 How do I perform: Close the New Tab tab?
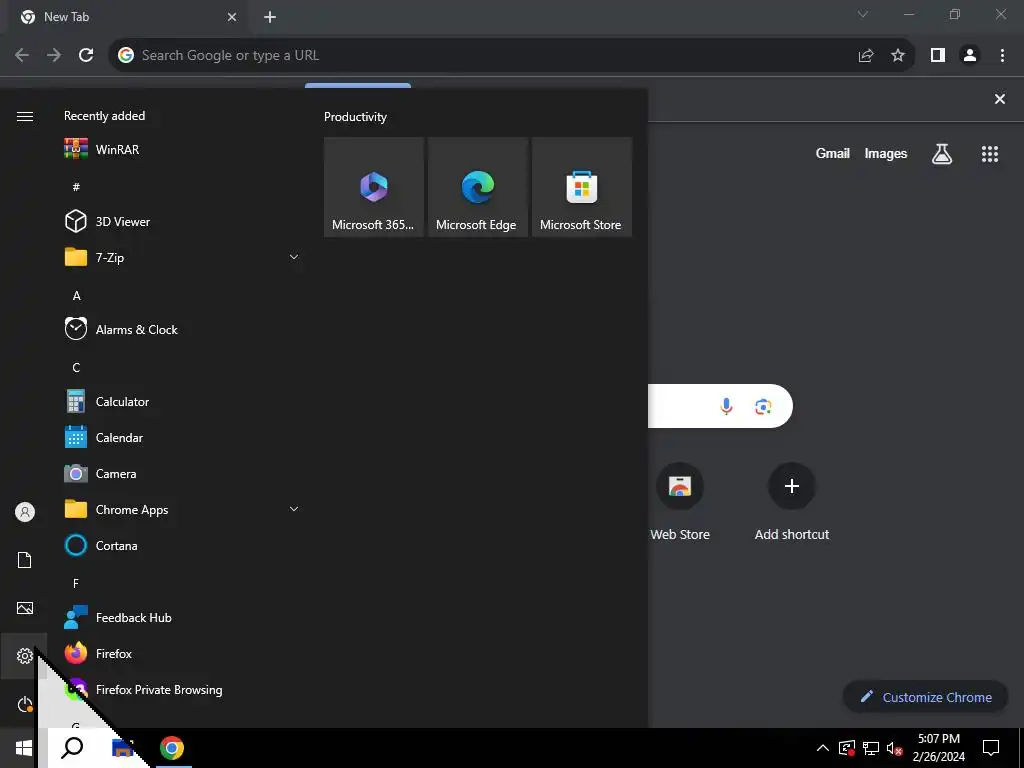232,17
